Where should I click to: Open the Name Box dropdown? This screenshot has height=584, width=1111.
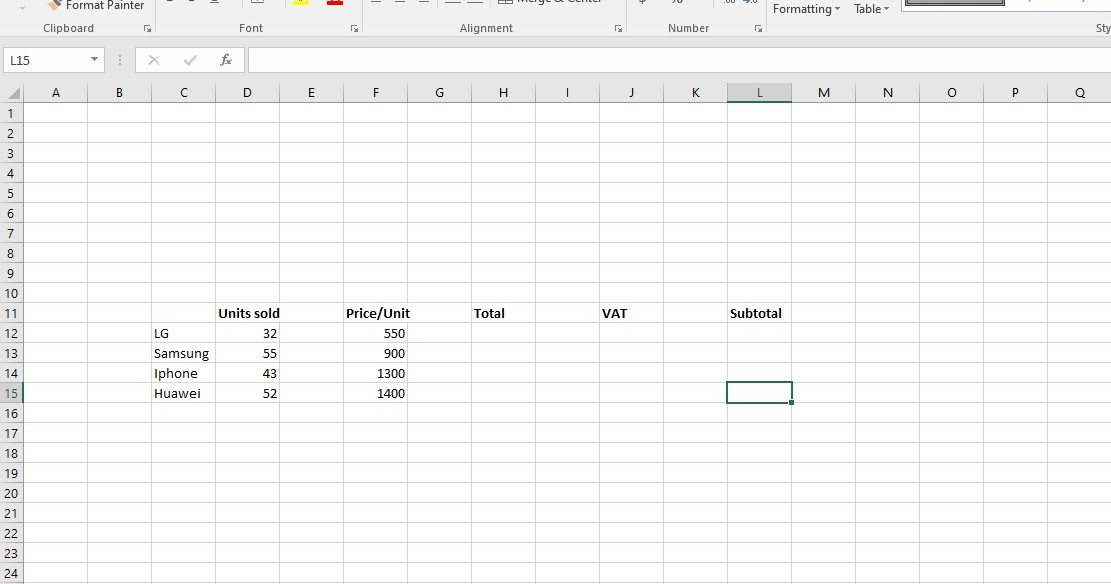click(95, 59)
